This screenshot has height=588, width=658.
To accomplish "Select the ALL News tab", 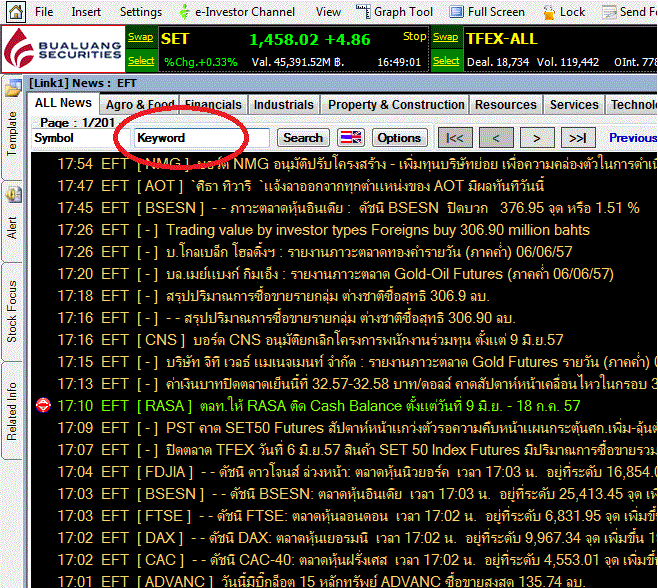I will tap(63, 103).
